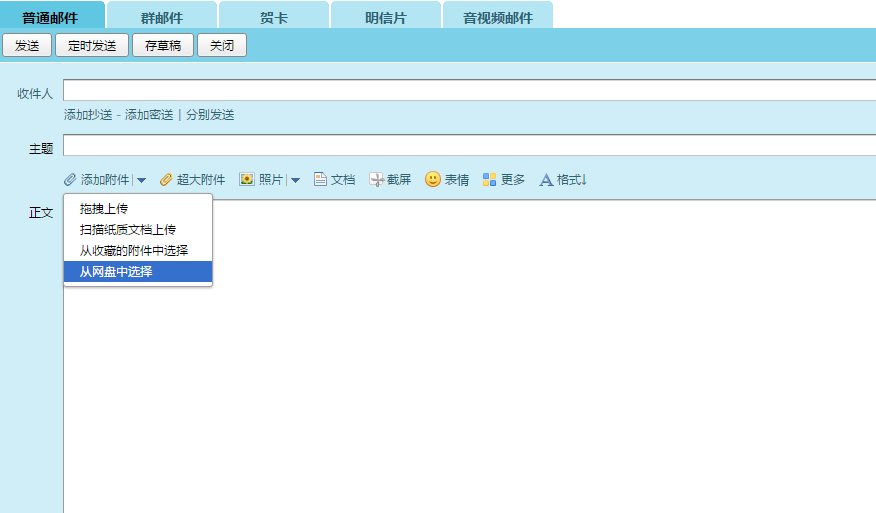
Task: Expand the 添加附件 dropdown arrow
Action: [141, 180]
